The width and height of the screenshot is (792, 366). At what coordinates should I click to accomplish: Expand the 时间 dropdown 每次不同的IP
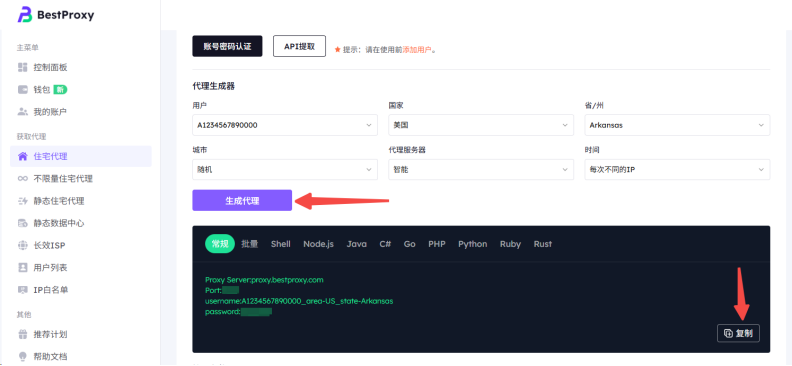point(677,170)
